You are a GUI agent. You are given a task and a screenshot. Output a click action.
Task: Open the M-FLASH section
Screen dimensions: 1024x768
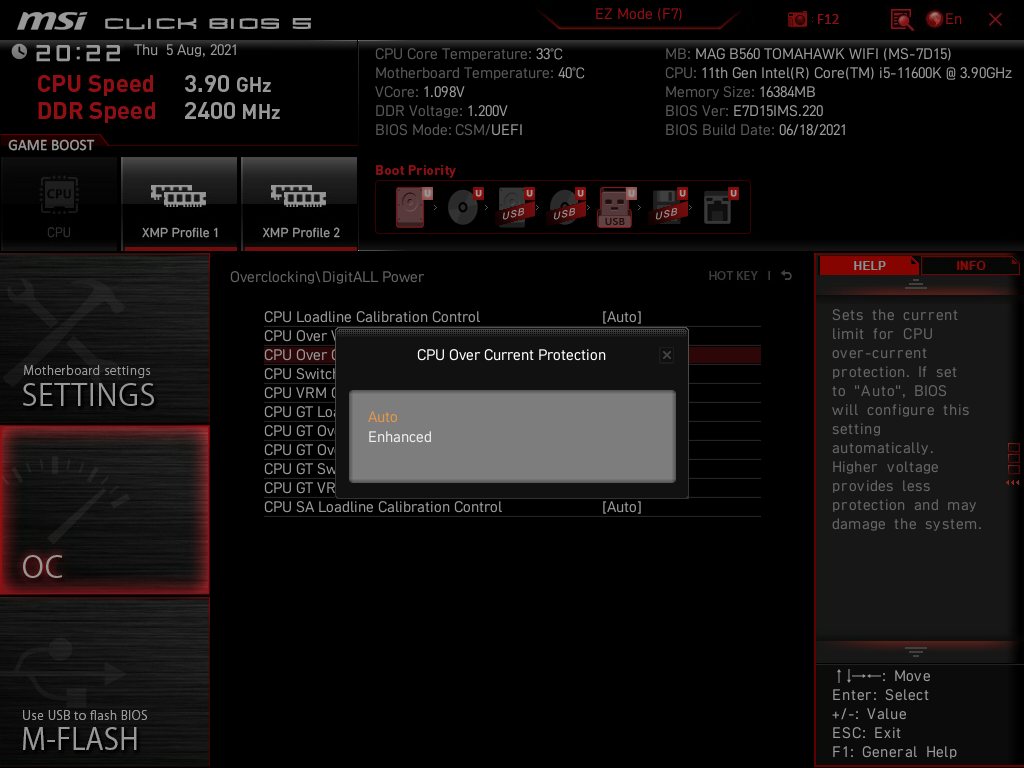(104, 682)
